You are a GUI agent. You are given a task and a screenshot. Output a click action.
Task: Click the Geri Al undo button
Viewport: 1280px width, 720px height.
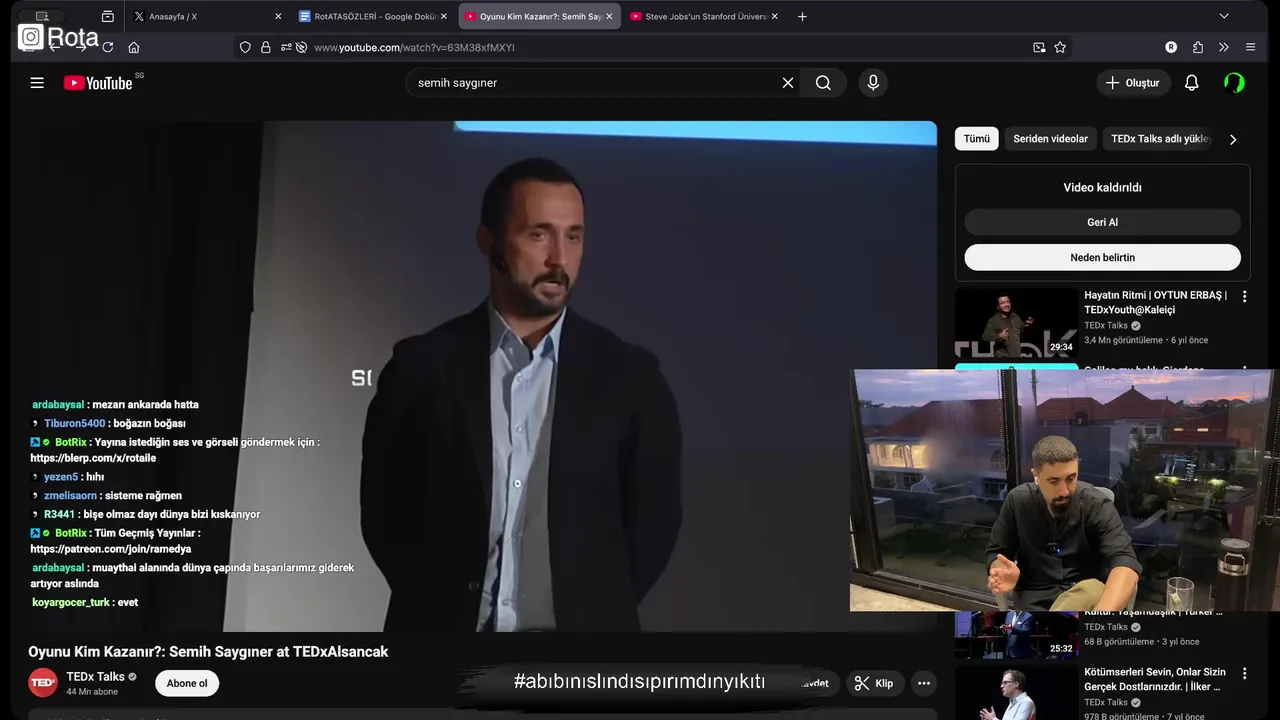1103,222
